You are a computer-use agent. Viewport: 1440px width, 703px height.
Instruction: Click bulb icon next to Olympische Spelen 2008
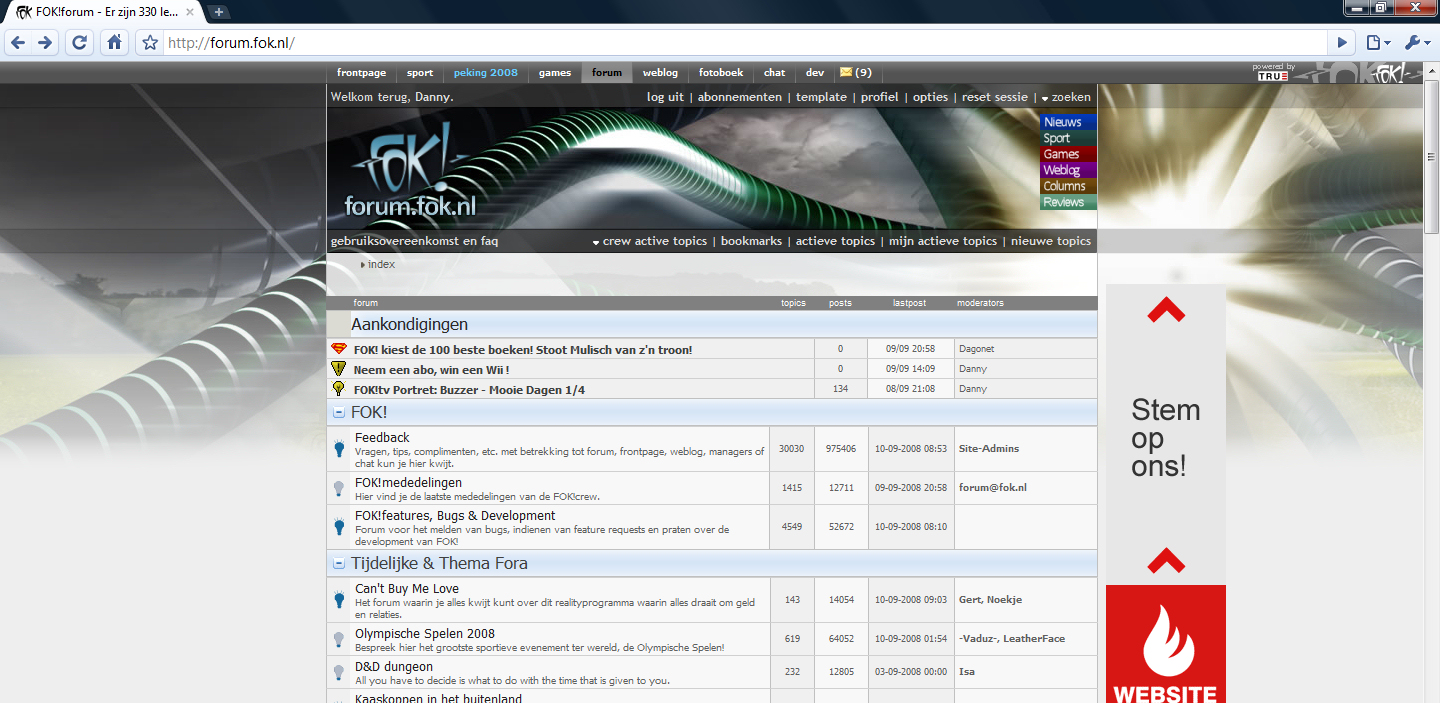[339, 639]
